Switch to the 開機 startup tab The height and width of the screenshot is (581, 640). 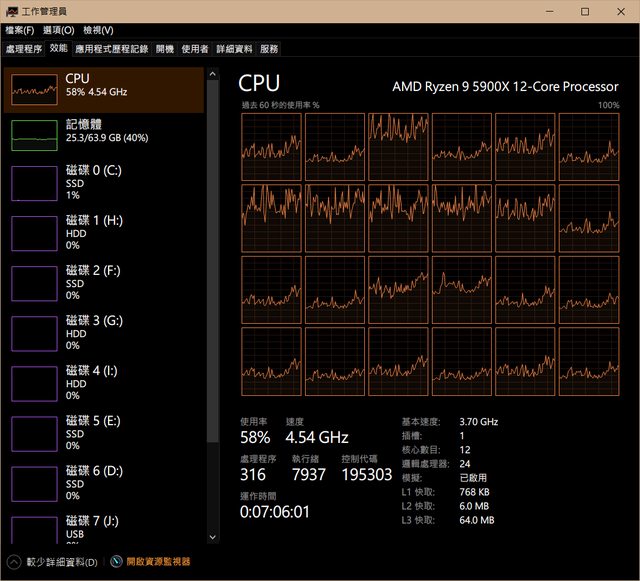165,48
